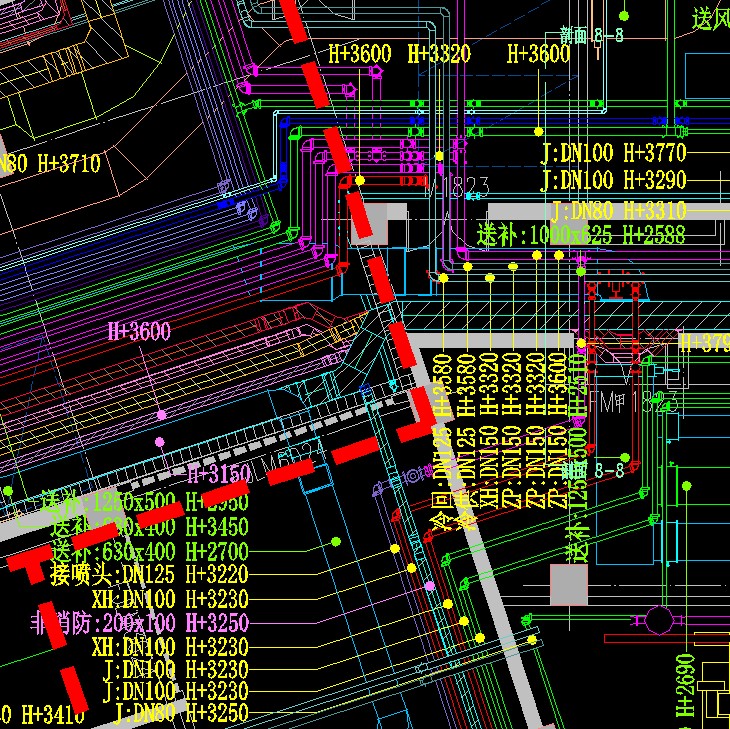
Task: Click the J:DN100 H+3770 pipe annotation
Action: [x=613, y=153]
